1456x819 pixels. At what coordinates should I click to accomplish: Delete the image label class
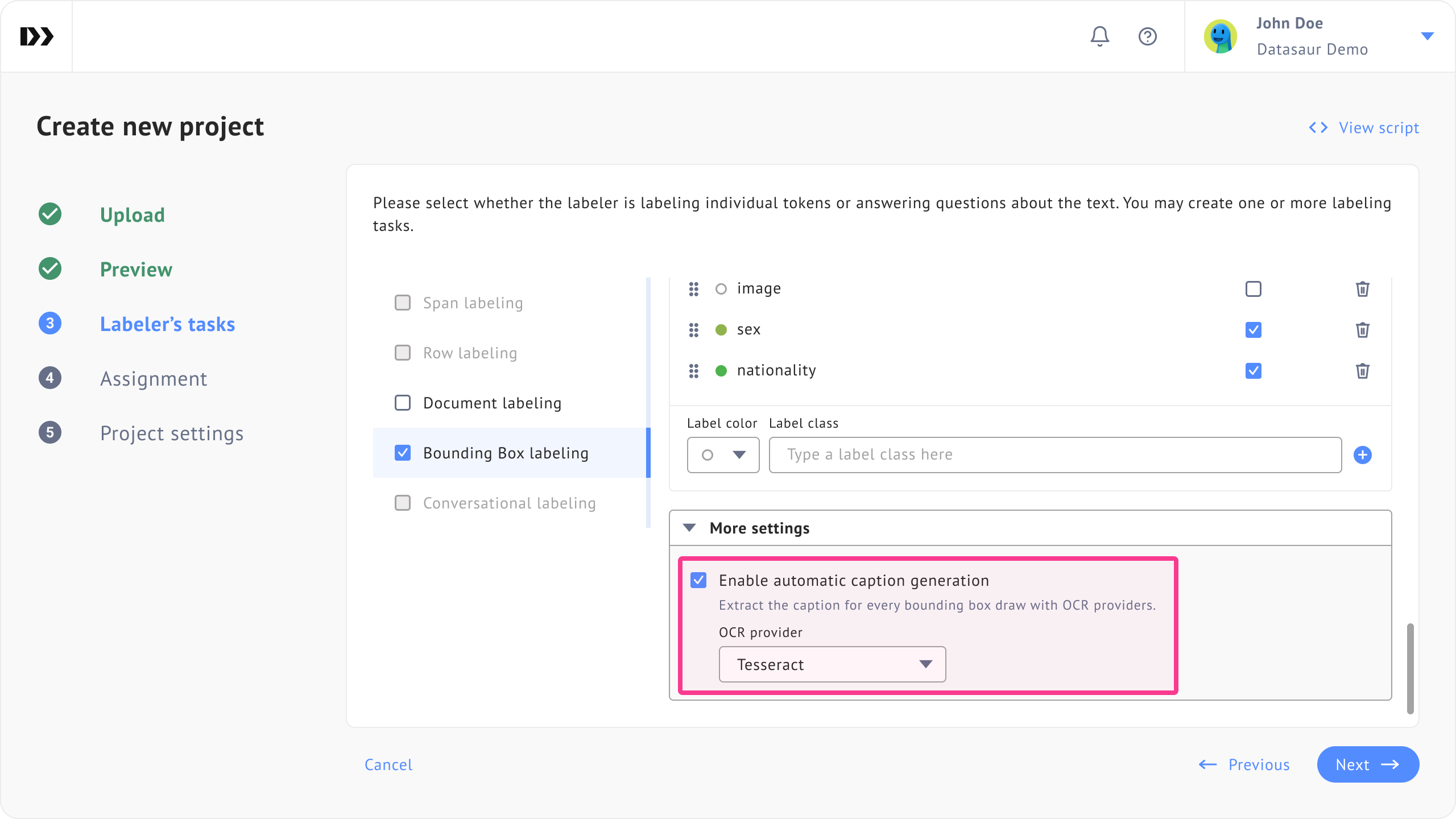click(1362, 289)
